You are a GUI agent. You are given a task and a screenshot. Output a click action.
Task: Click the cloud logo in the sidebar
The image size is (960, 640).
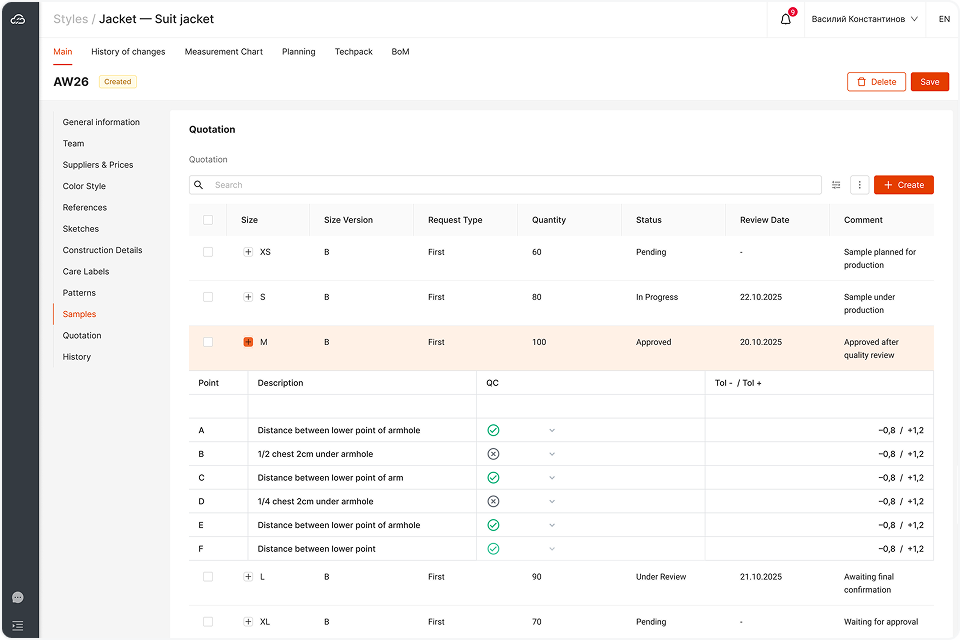[18, 19]
